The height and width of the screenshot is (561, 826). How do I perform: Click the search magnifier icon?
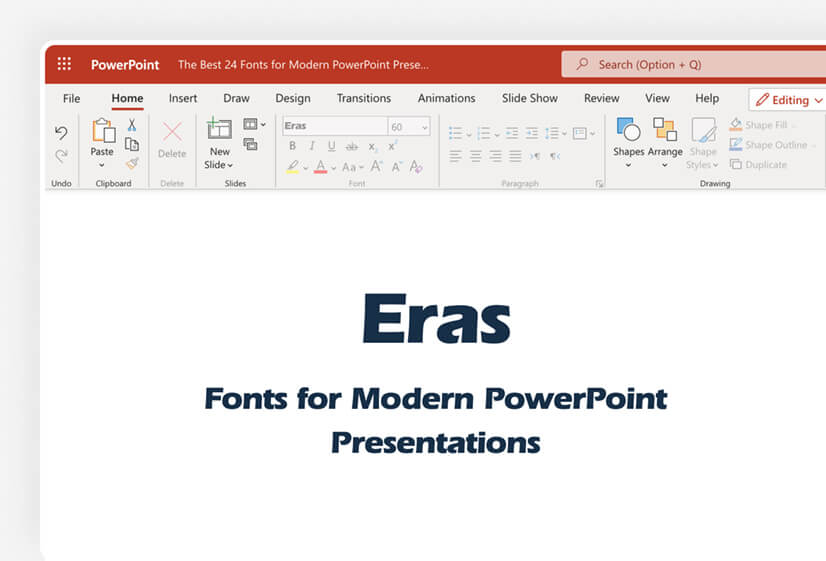pyautogui.click(x=582, y=64)
